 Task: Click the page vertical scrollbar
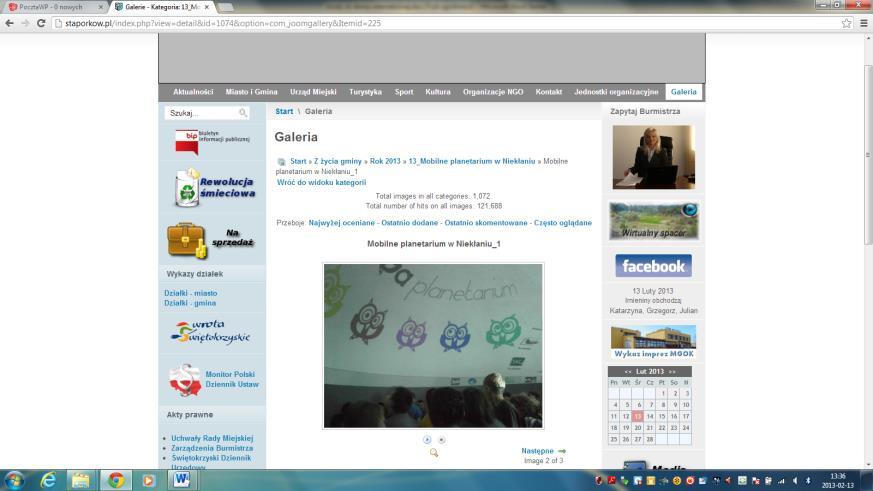pyautogui.click(x=868, y=155)
